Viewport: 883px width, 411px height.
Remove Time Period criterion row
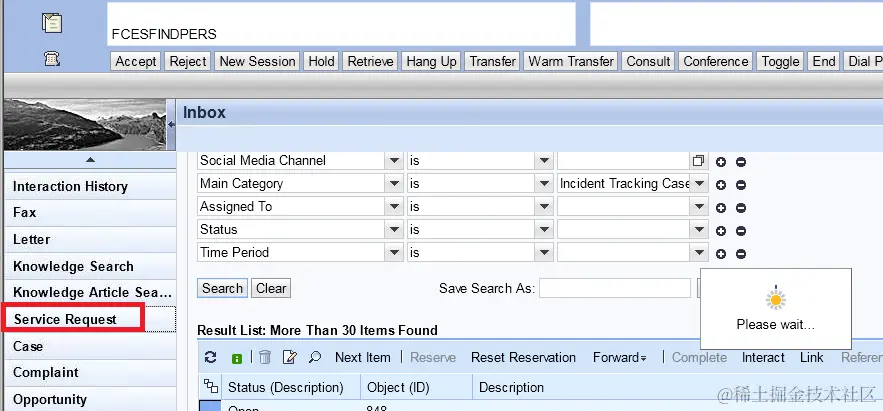[741, 254]
